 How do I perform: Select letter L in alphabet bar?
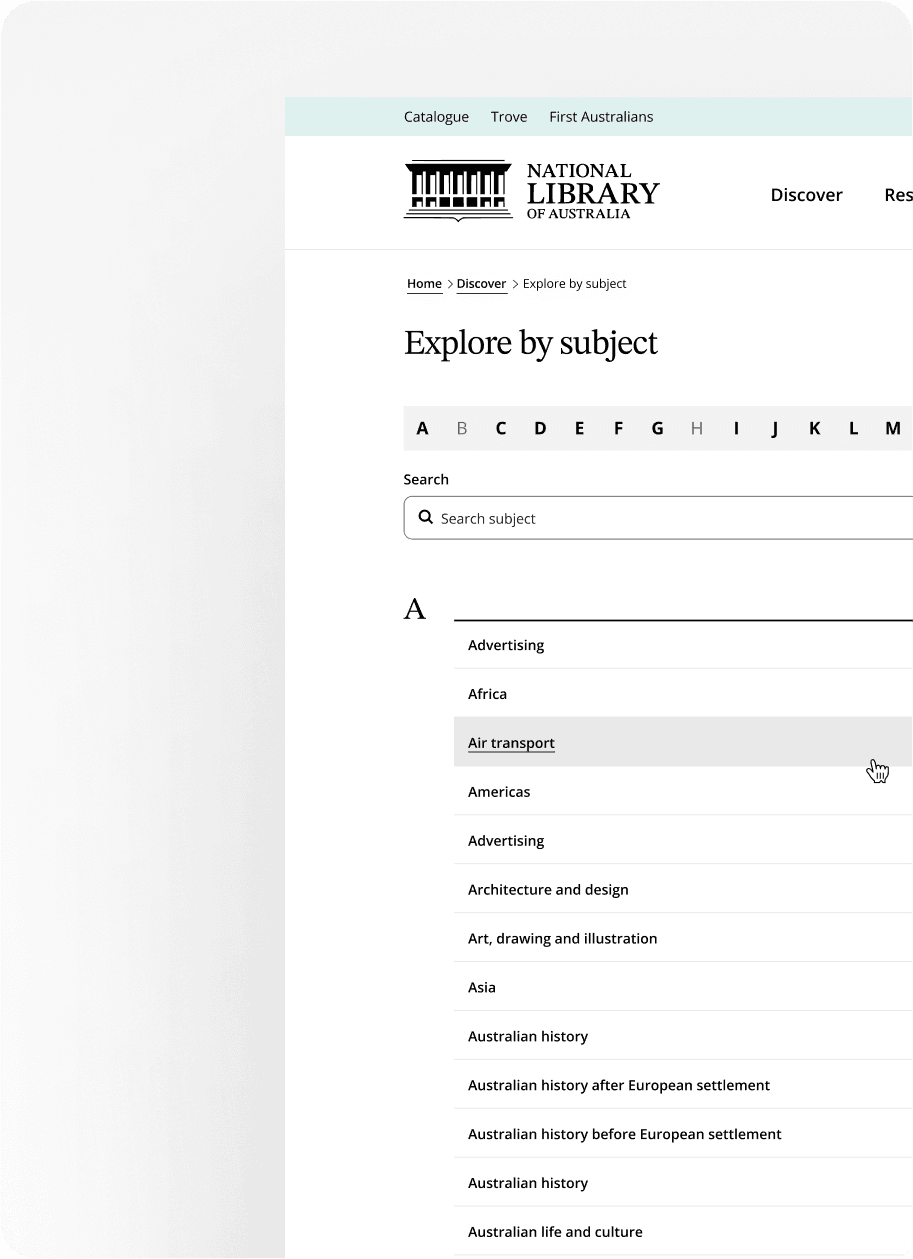pyautogui.click(x=853, y=428)
